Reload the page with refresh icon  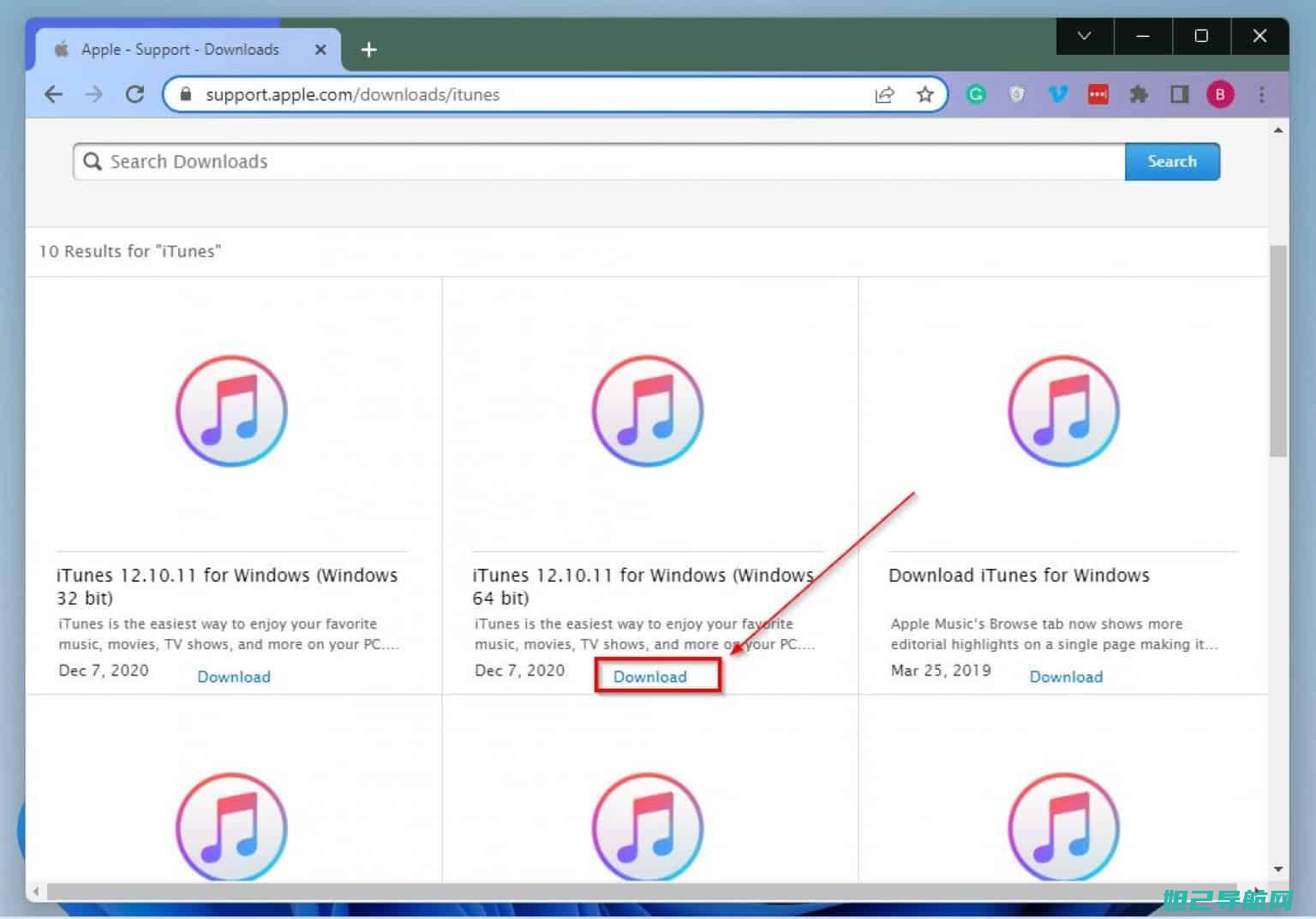click(x=135, y=94)
